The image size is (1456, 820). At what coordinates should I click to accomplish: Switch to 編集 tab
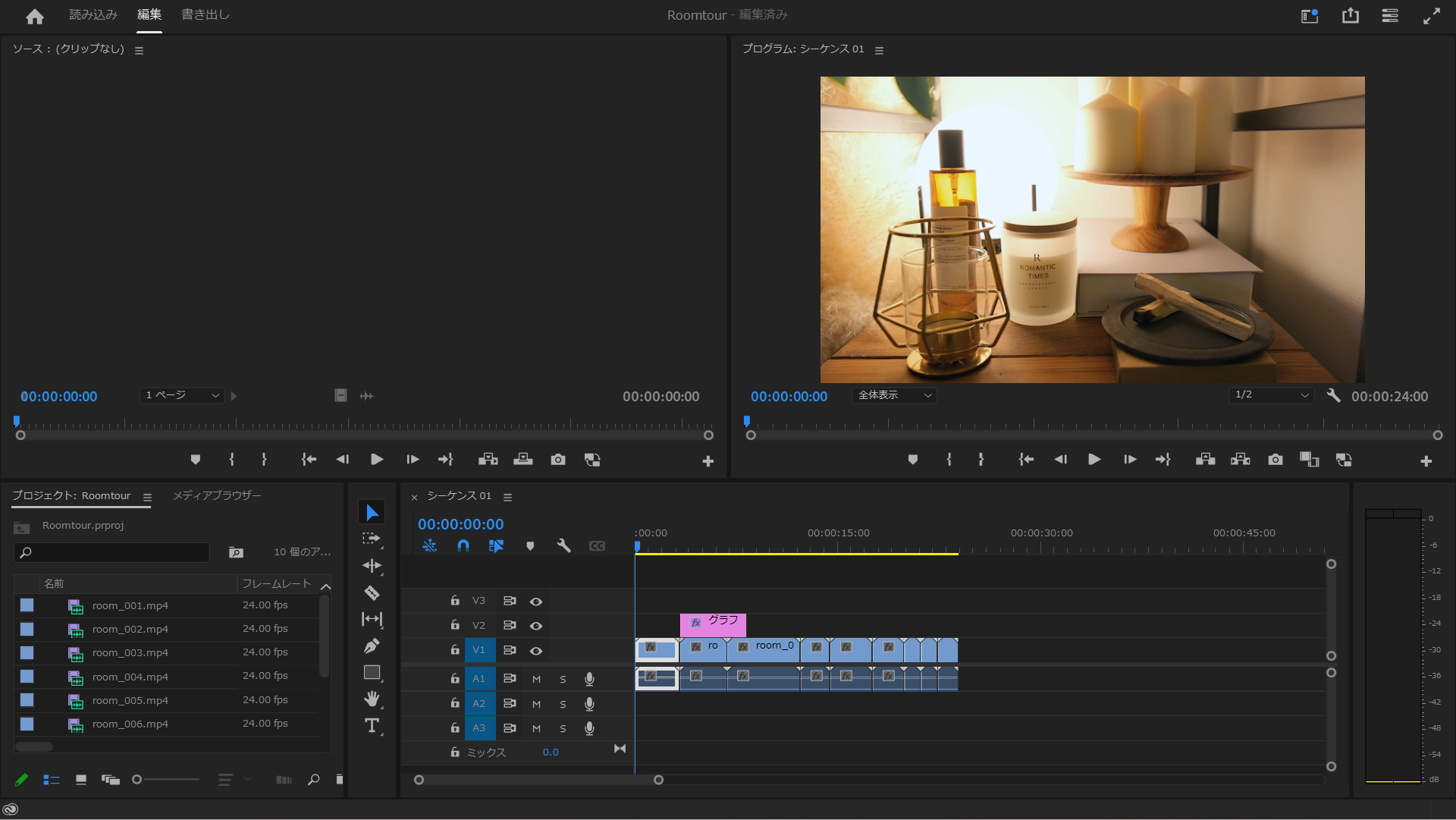point(149,15)
